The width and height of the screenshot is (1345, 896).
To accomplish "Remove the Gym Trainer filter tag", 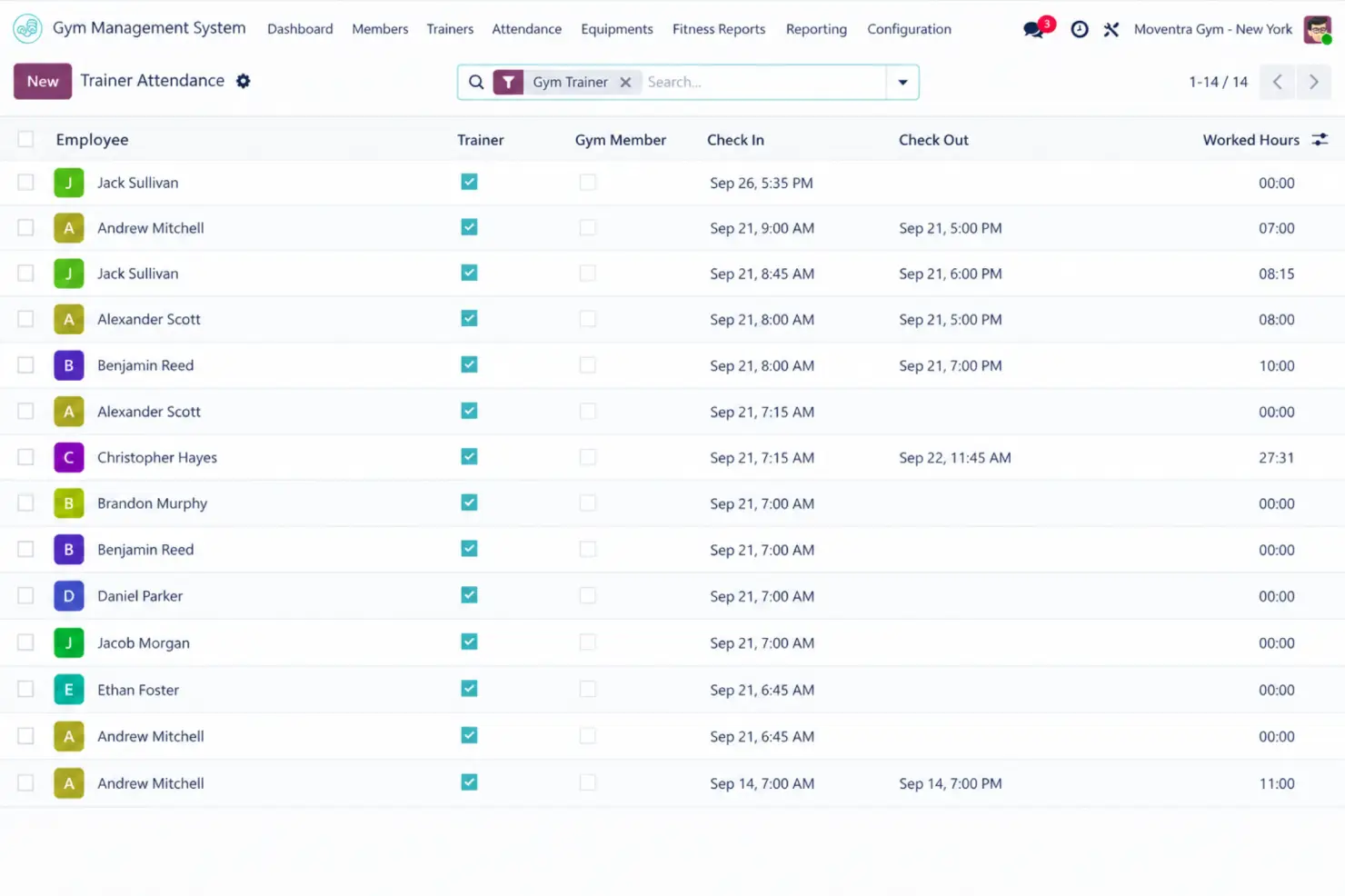I will point(625,82).
